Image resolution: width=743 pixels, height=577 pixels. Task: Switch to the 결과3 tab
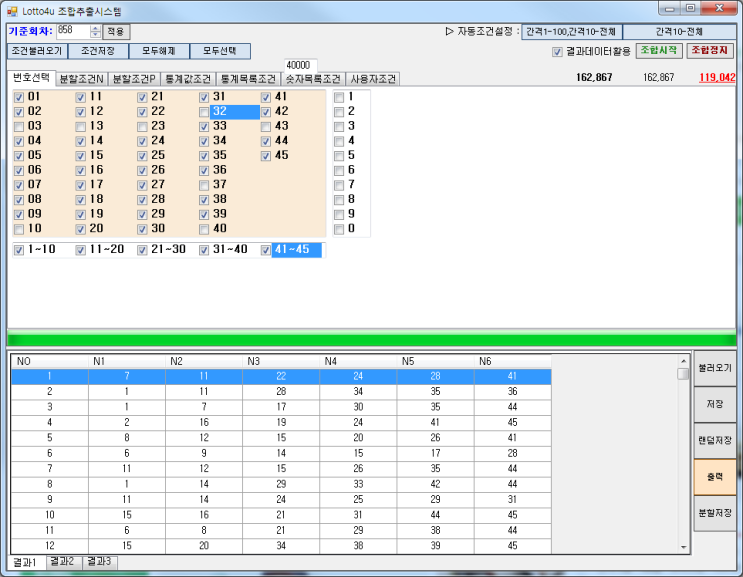100,562
